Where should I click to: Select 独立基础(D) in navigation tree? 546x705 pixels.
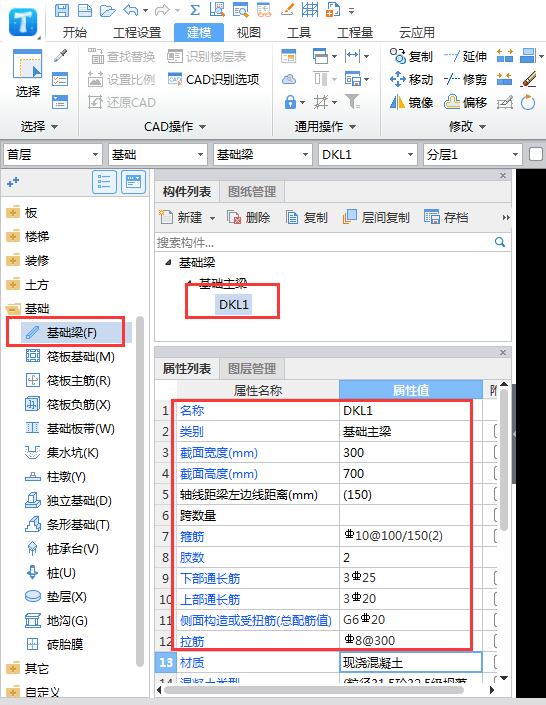(68, 500)
